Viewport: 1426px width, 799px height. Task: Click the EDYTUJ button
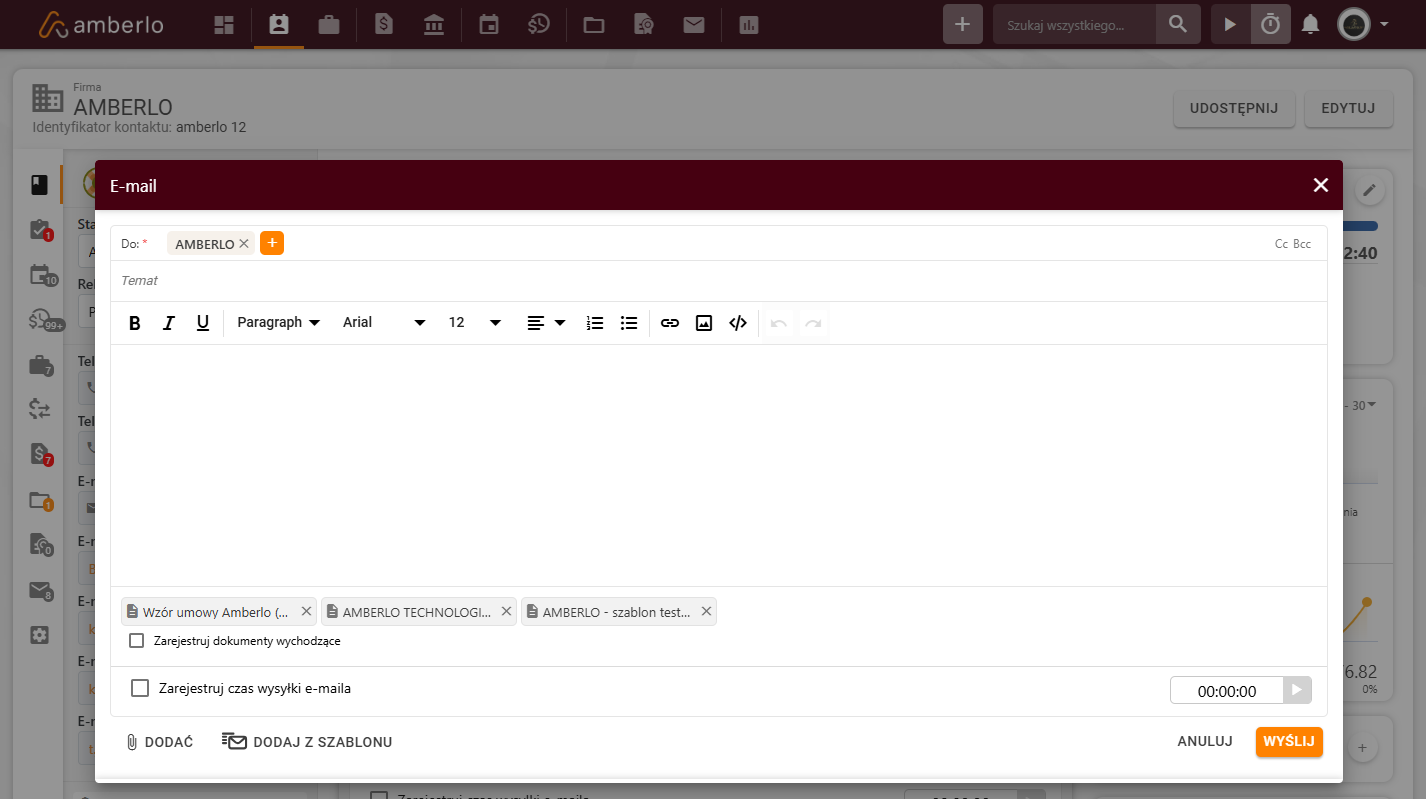tap(1348, 108)
